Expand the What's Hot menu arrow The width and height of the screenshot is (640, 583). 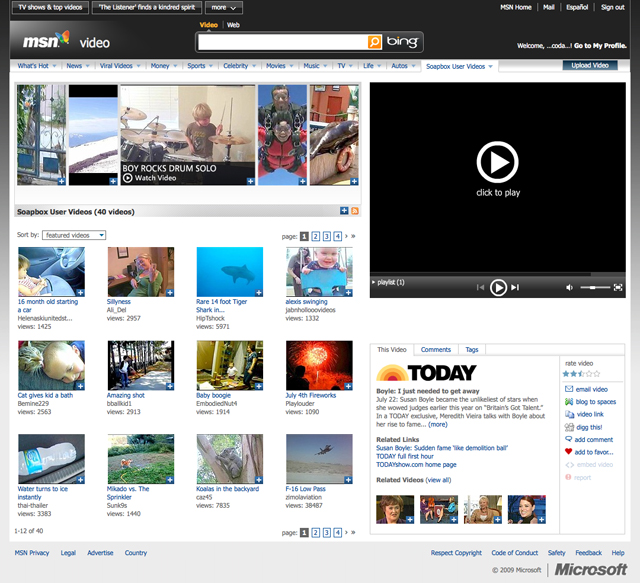coord(54,66)
